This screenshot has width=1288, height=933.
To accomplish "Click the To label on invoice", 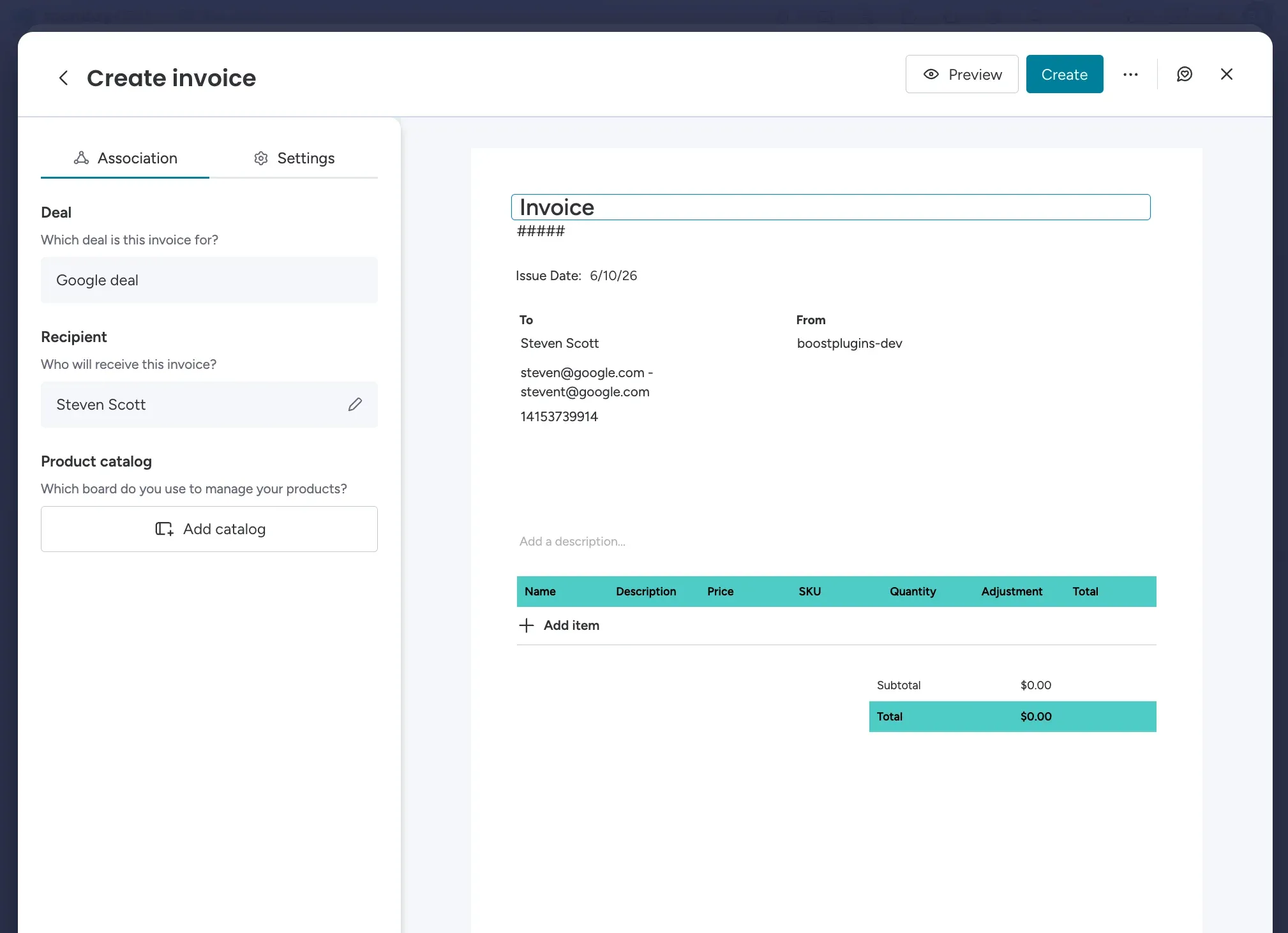I will (526, 320).
